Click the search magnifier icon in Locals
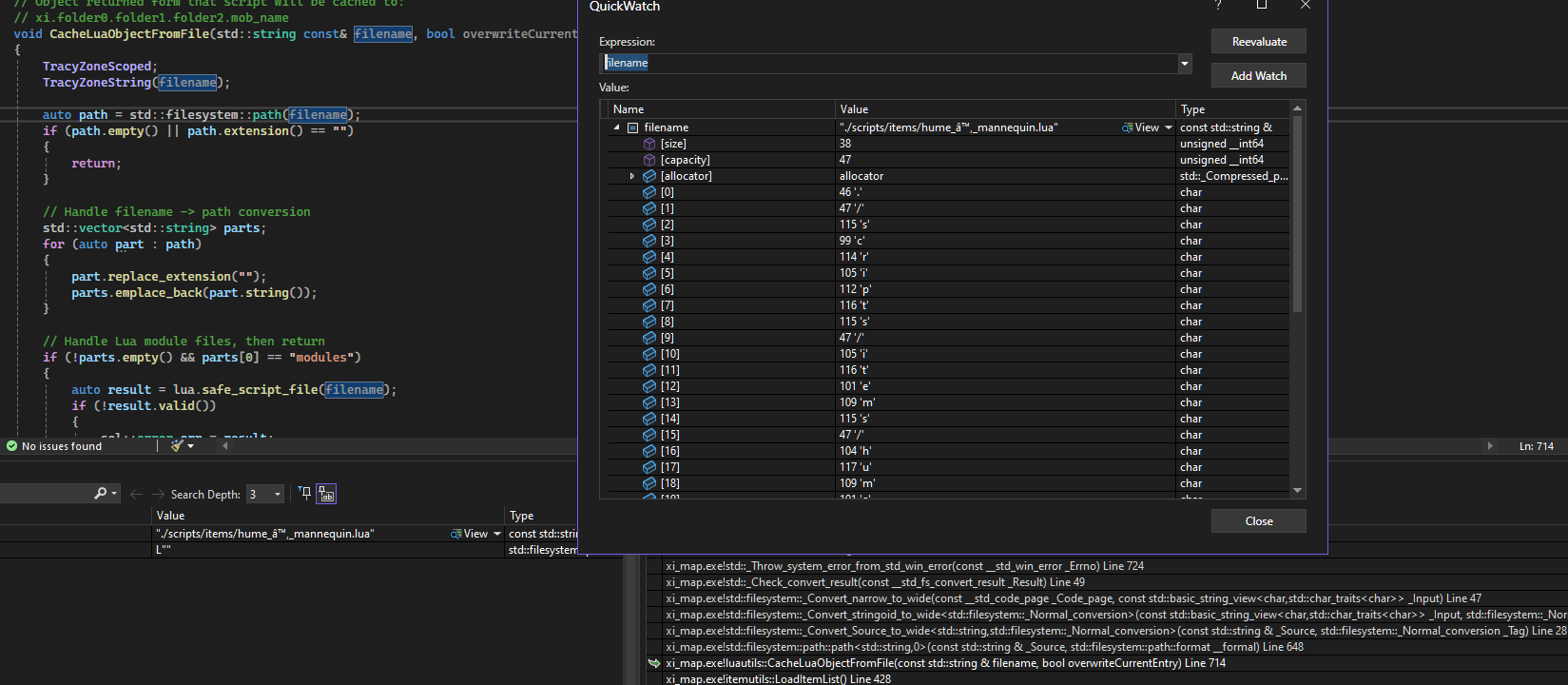This screenshot has height=685, width=1568. 100,494
